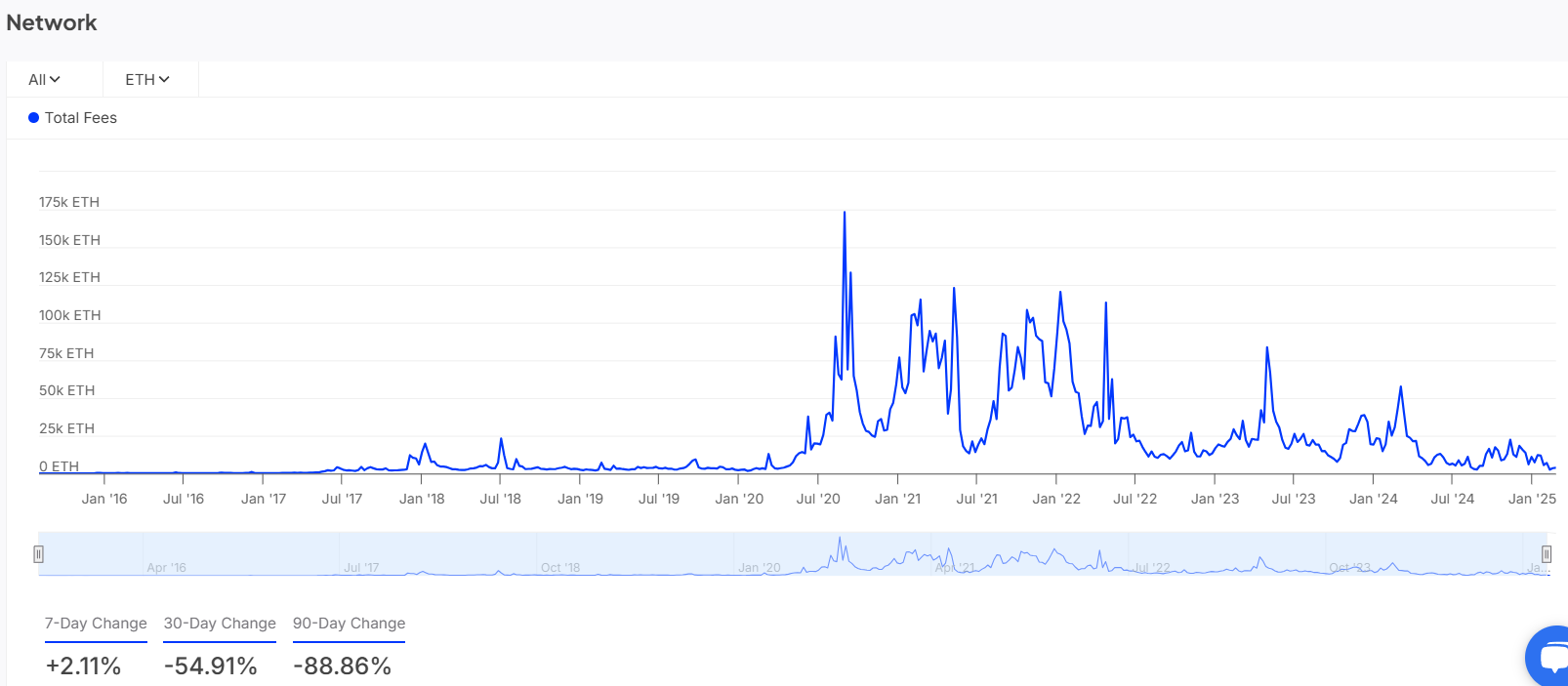Screen dimensions: 1568x686
Task: Click the right range navigator handle
Action: pos(1547,554)
